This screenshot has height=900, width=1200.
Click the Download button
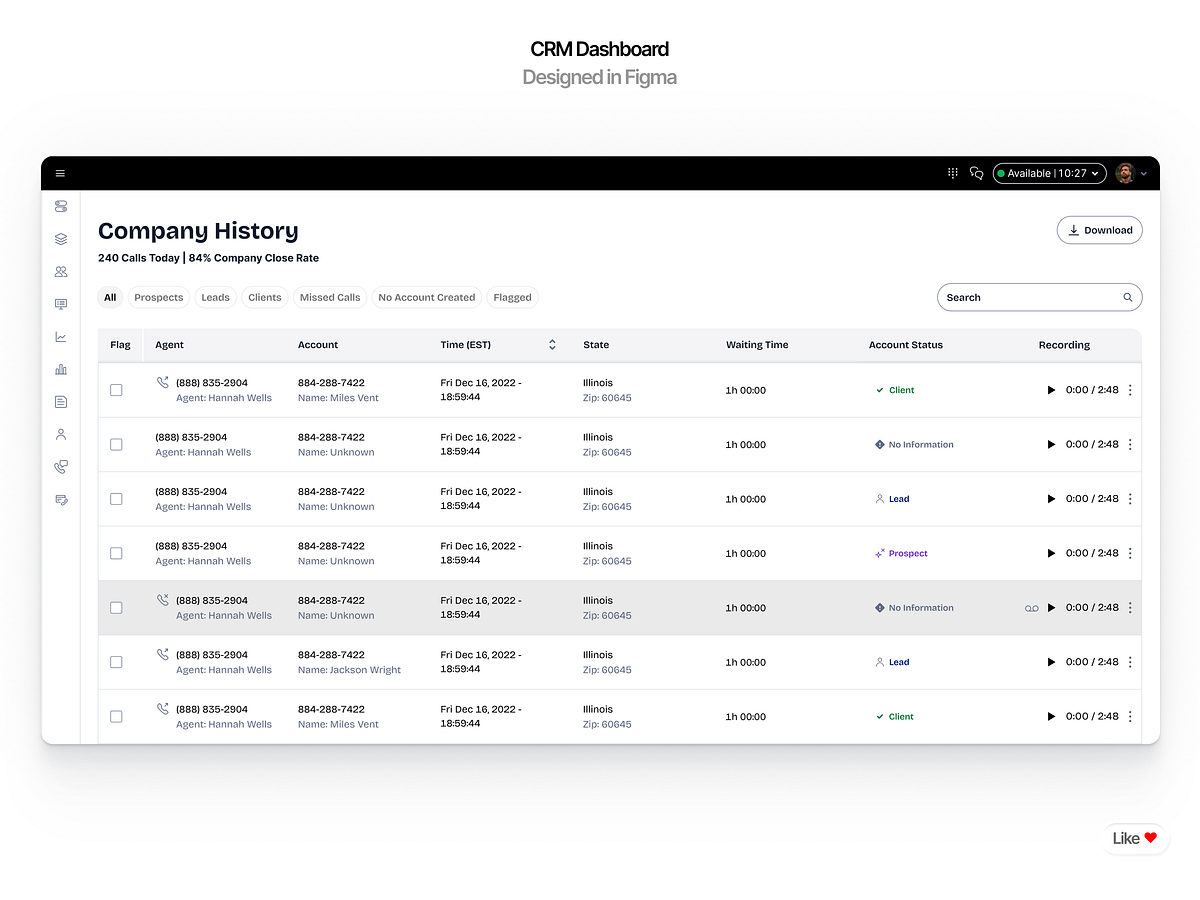1099,230
